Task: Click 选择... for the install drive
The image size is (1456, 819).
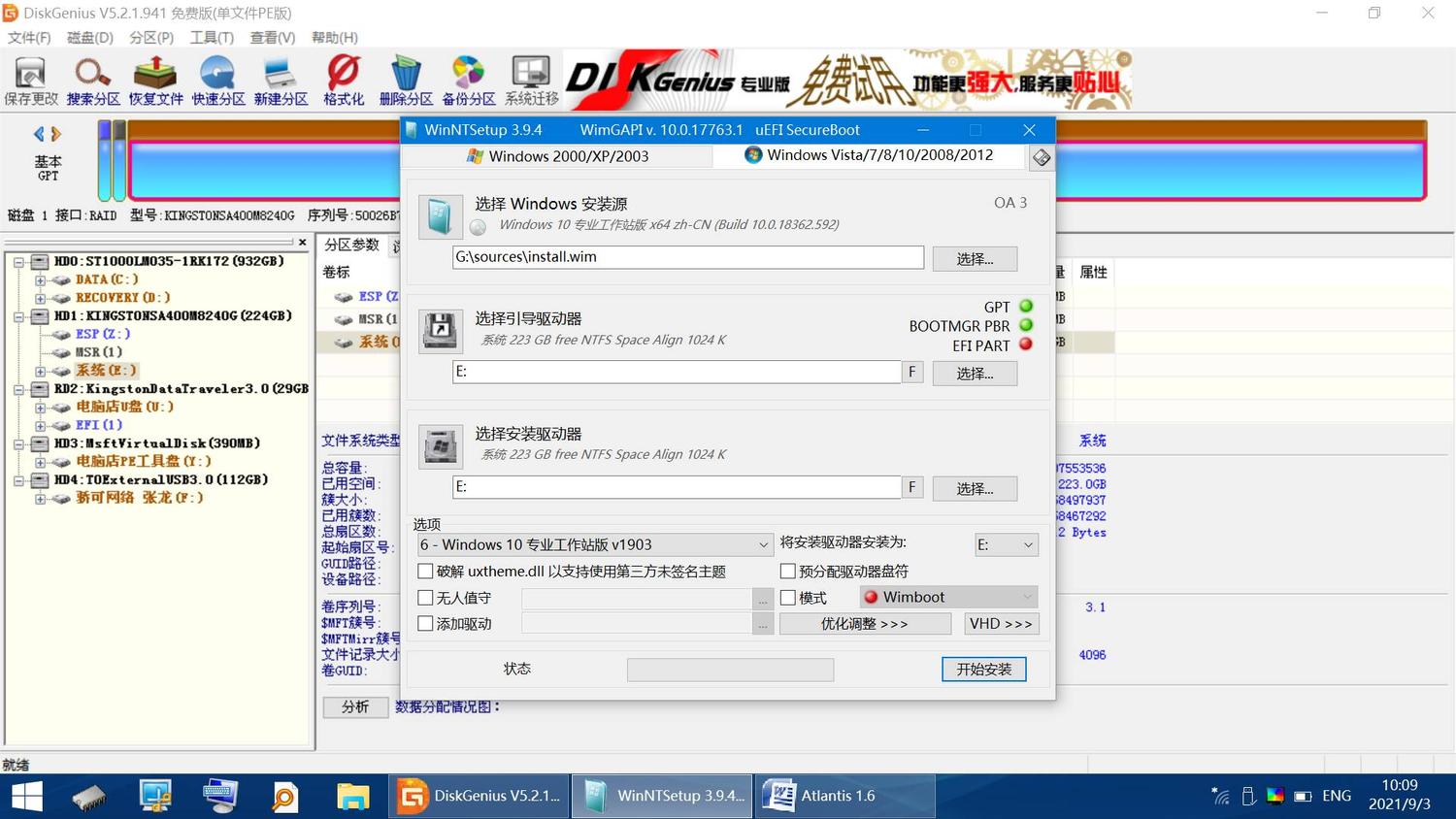Action: (975, 488)
